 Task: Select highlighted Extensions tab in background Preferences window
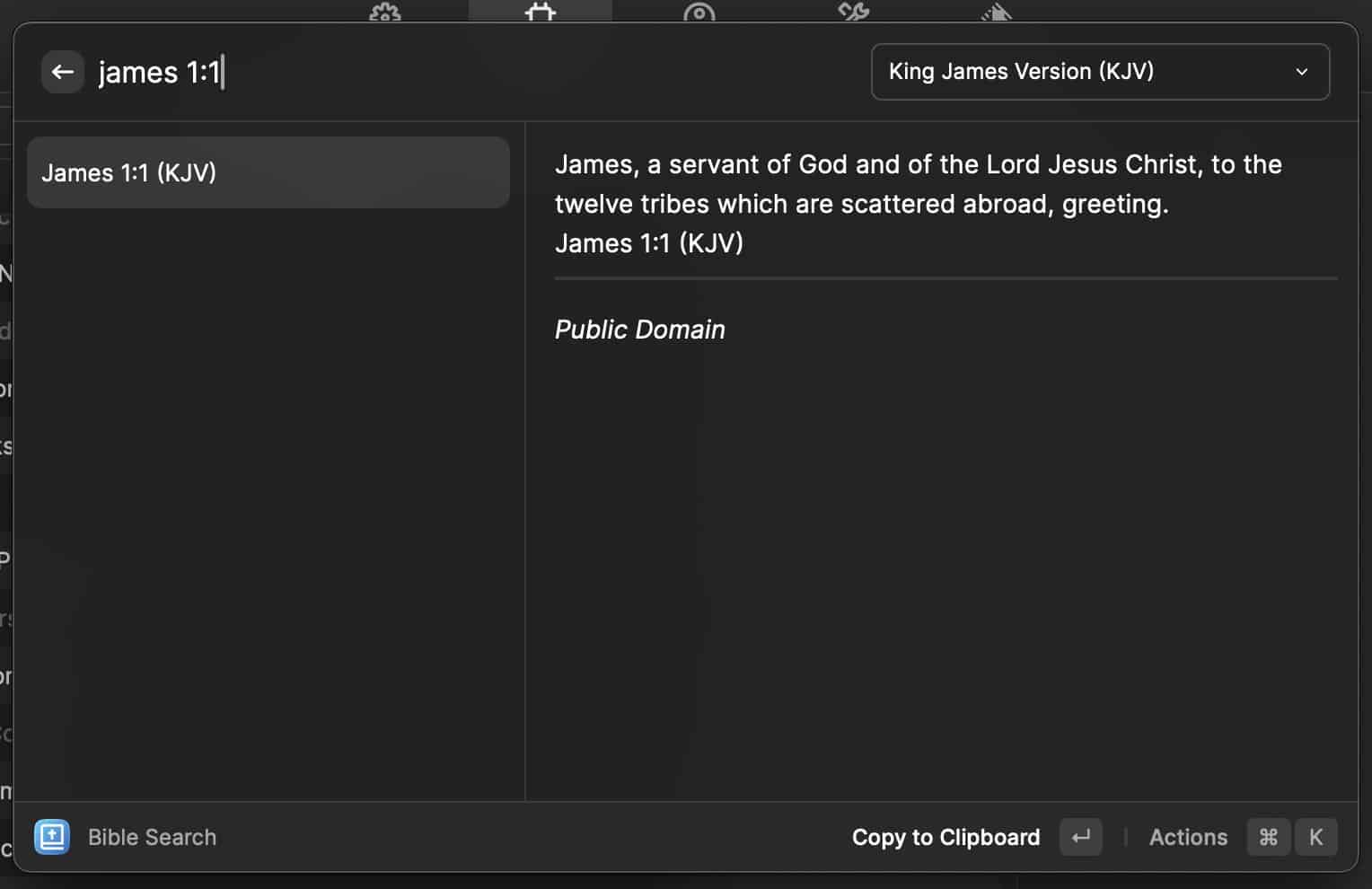[541, 11]
